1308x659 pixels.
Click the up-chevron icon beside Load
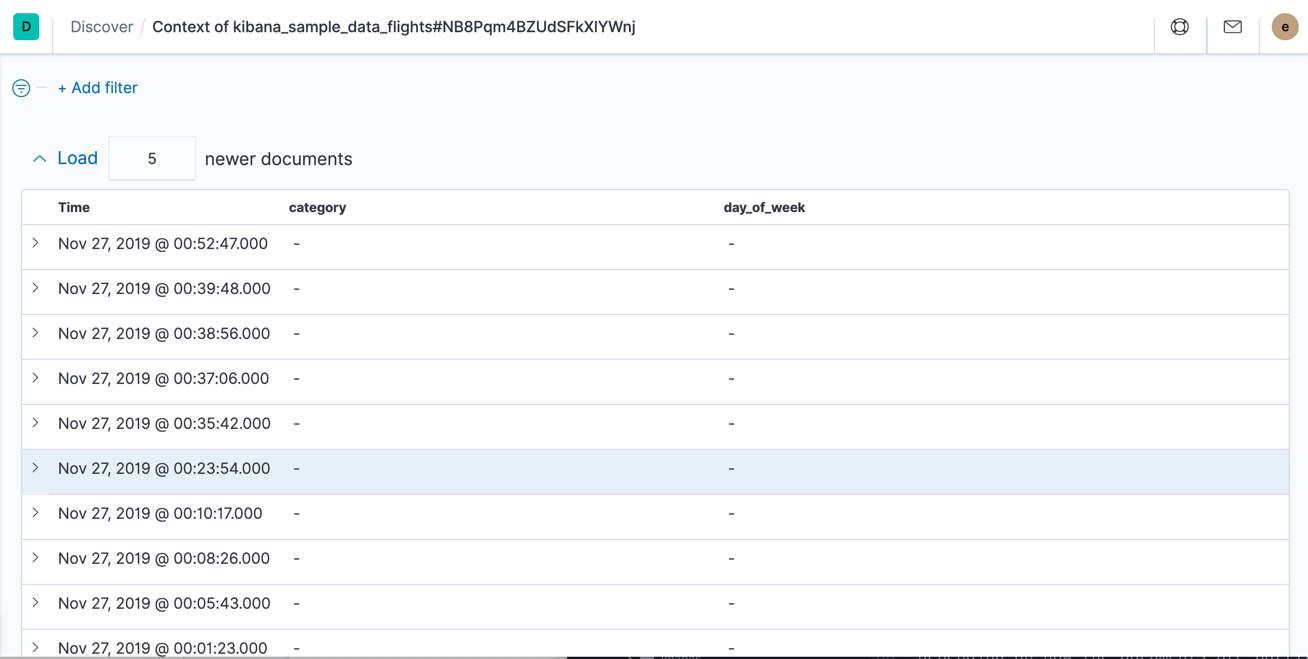coord(39,159)
